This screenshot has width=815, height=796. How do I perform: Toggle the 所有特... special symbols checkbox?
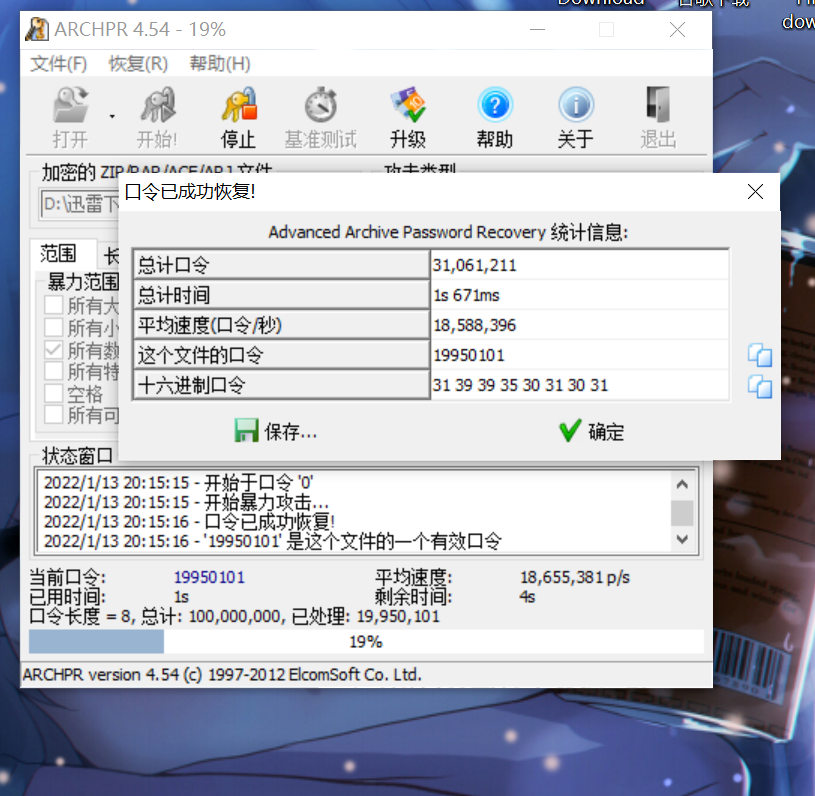coord(54,371)
